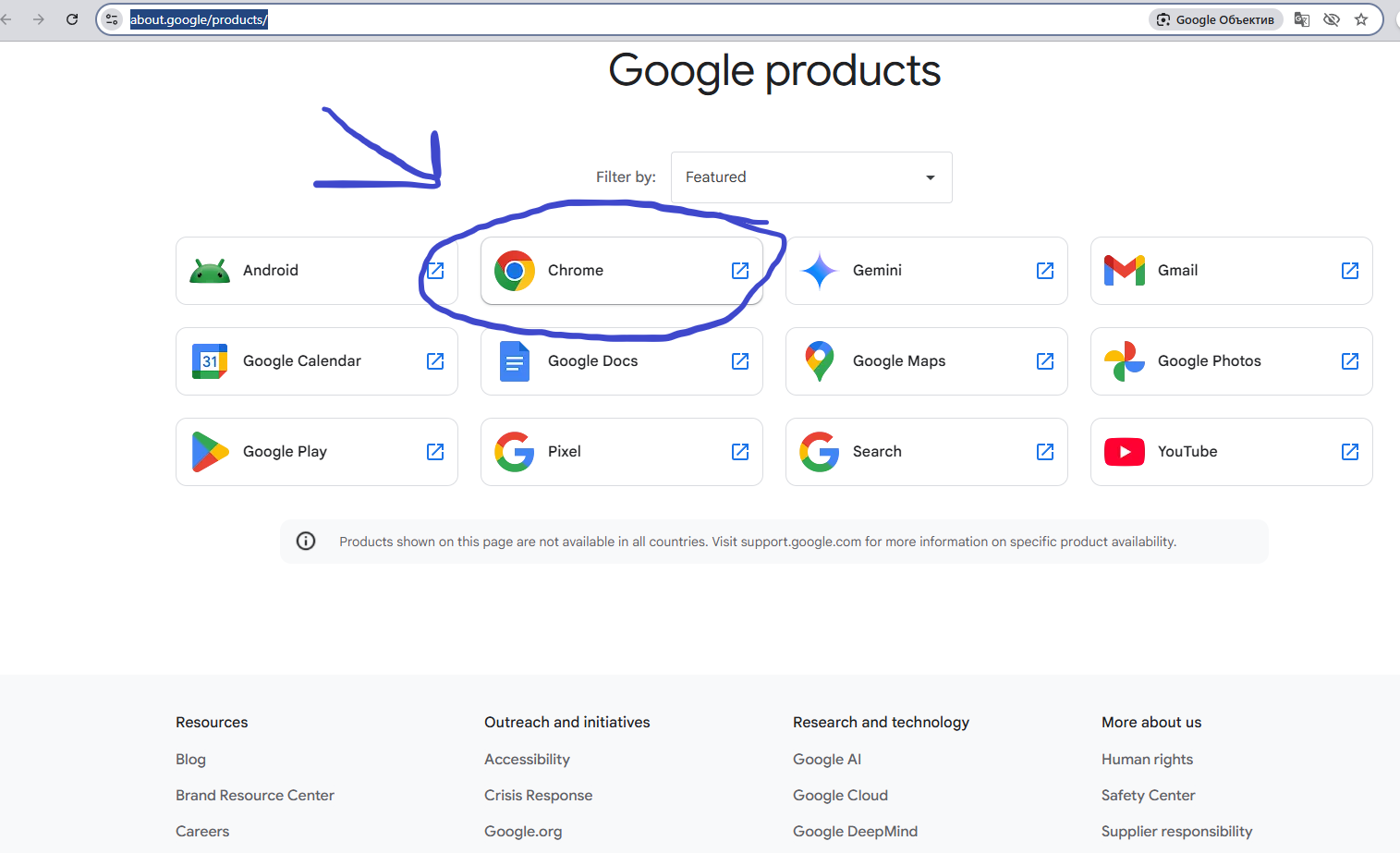Open Google Photos external link icon
The image size is (1400, 853).
1350,361
